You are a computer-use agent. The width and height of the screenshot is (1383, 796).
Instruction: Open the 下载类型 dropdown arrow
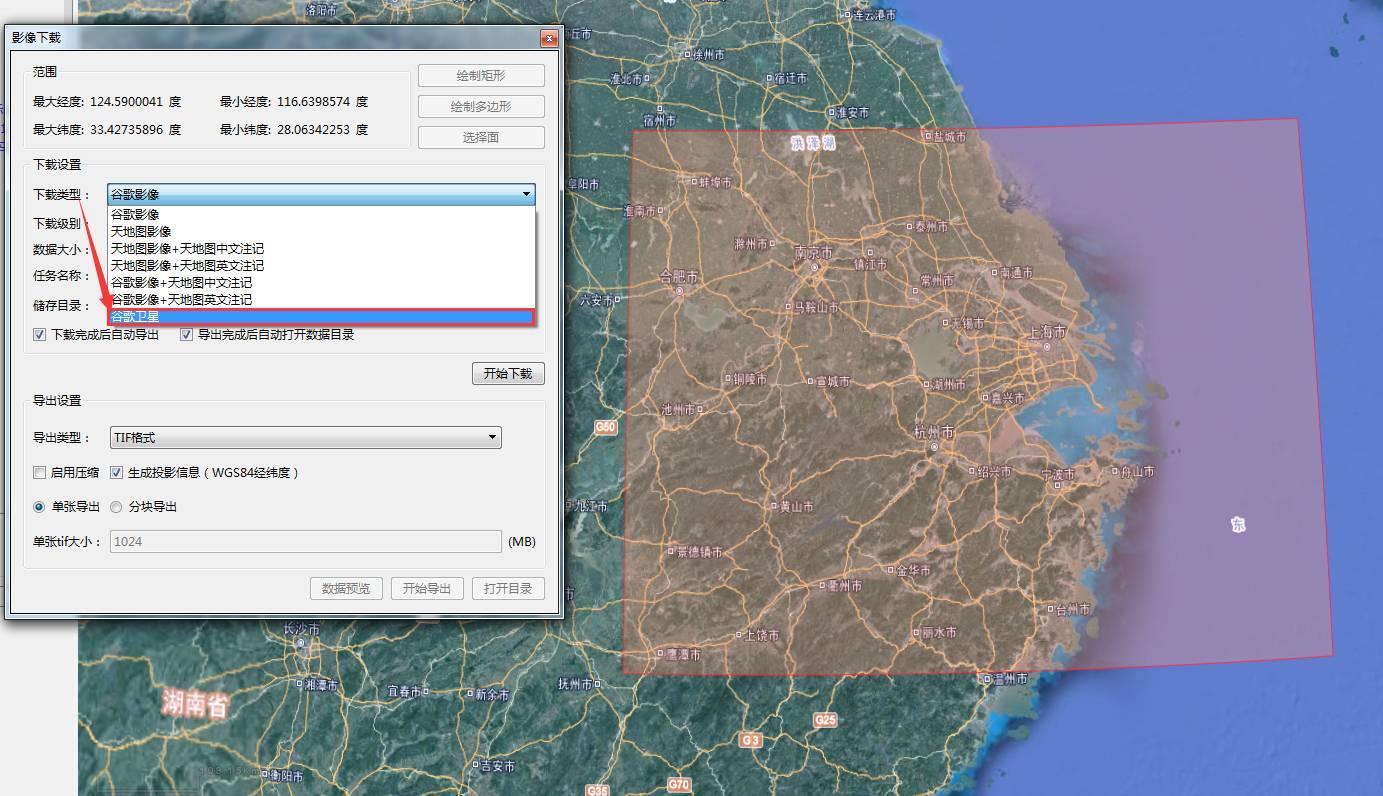[526, 195]
